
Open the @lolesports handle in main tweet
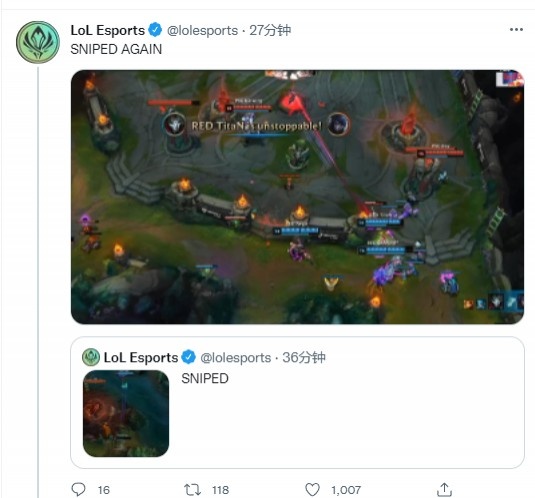pyautogui.click(x=202, y=30)
